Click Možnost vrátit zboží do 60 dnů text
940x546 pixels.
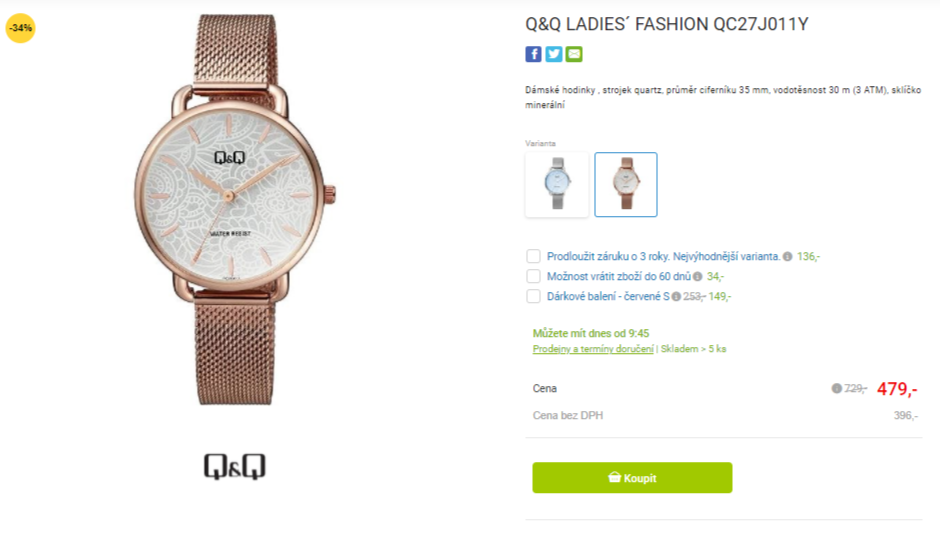click(x=619, y=276)
